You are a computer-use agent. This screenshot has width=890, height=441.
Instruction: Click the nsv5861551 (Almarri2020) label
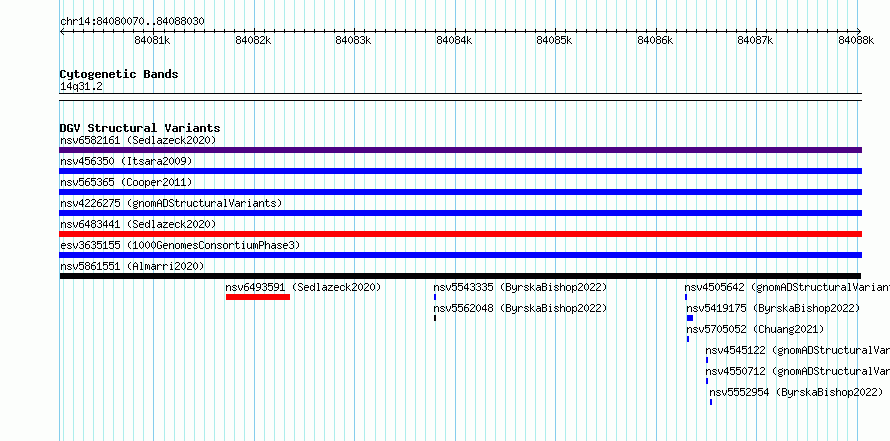(132, 266)
